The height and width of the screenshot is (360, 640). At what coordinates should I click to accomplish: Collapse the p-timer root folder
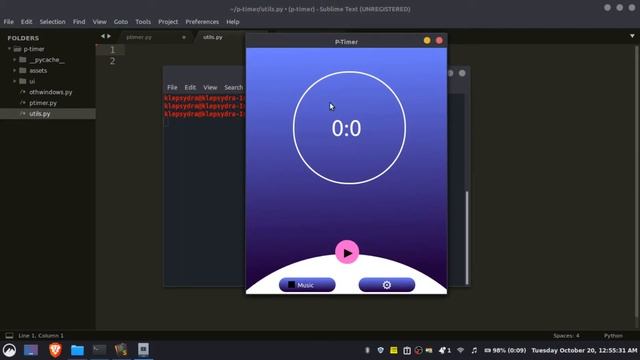coord(9,49)
